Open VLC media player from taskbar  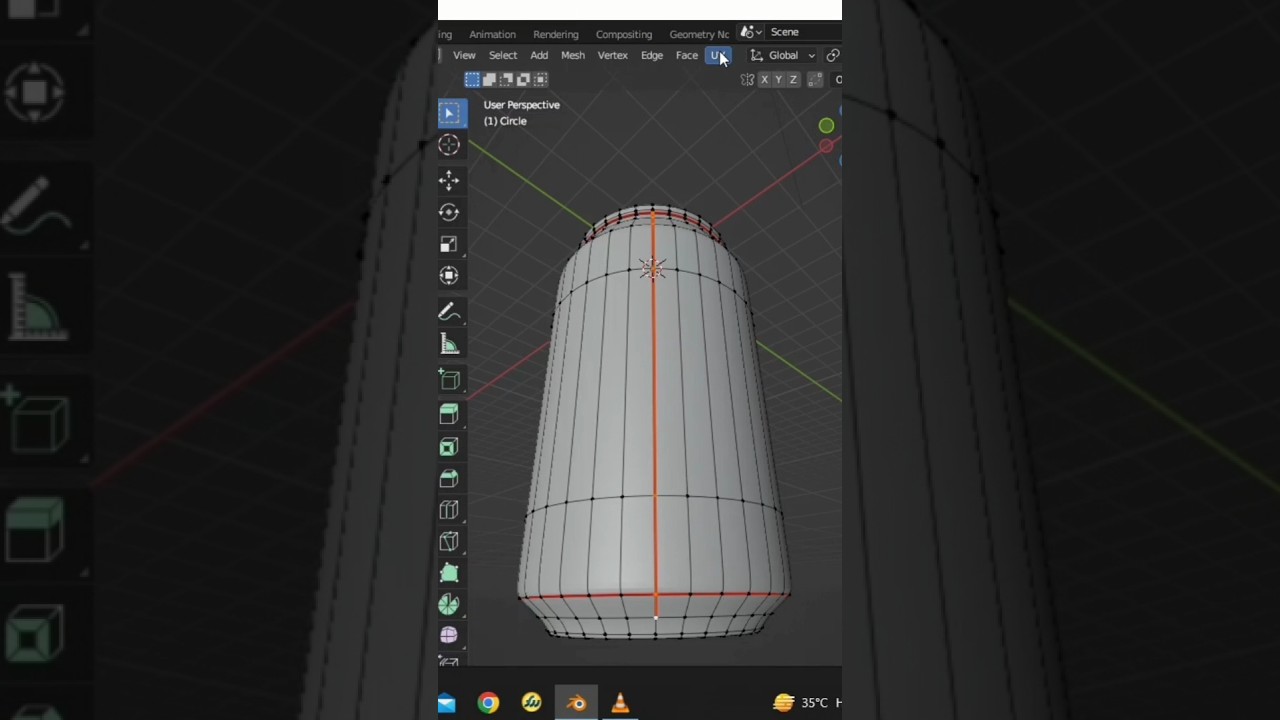[620, 703]
